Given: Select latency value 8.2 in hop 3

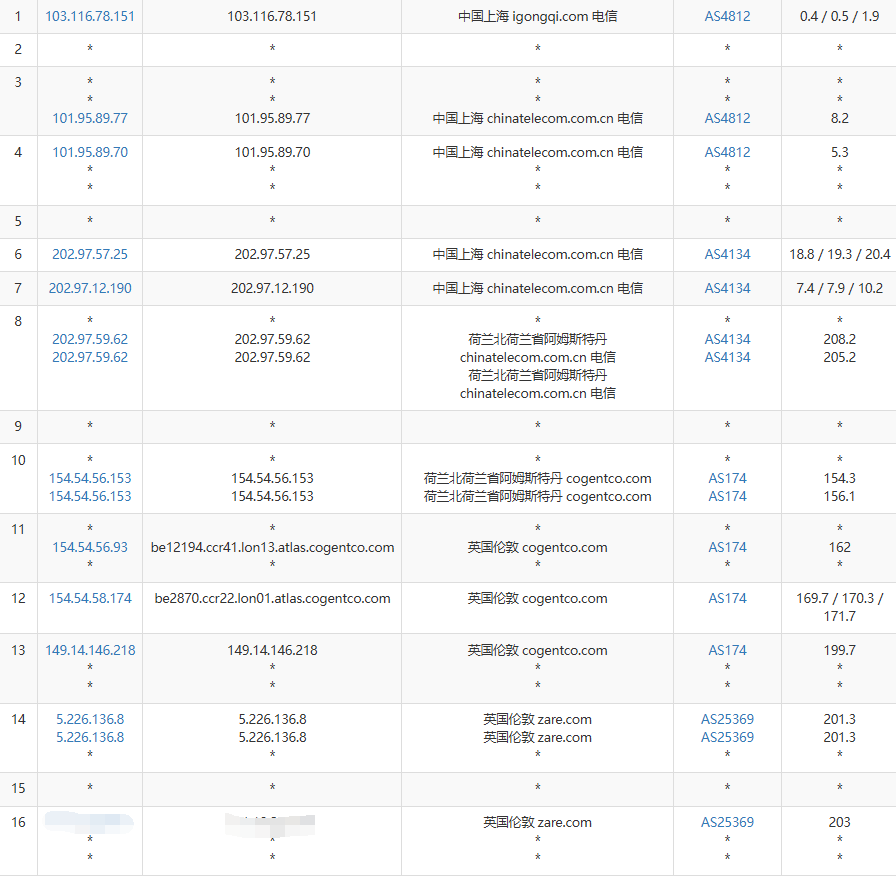Looking at the screenshot, I should point(839,118).
